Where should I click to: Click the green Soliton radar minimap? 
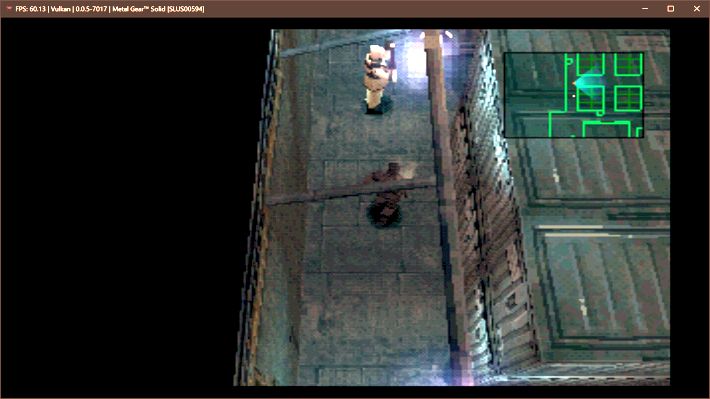coord(574,95)
